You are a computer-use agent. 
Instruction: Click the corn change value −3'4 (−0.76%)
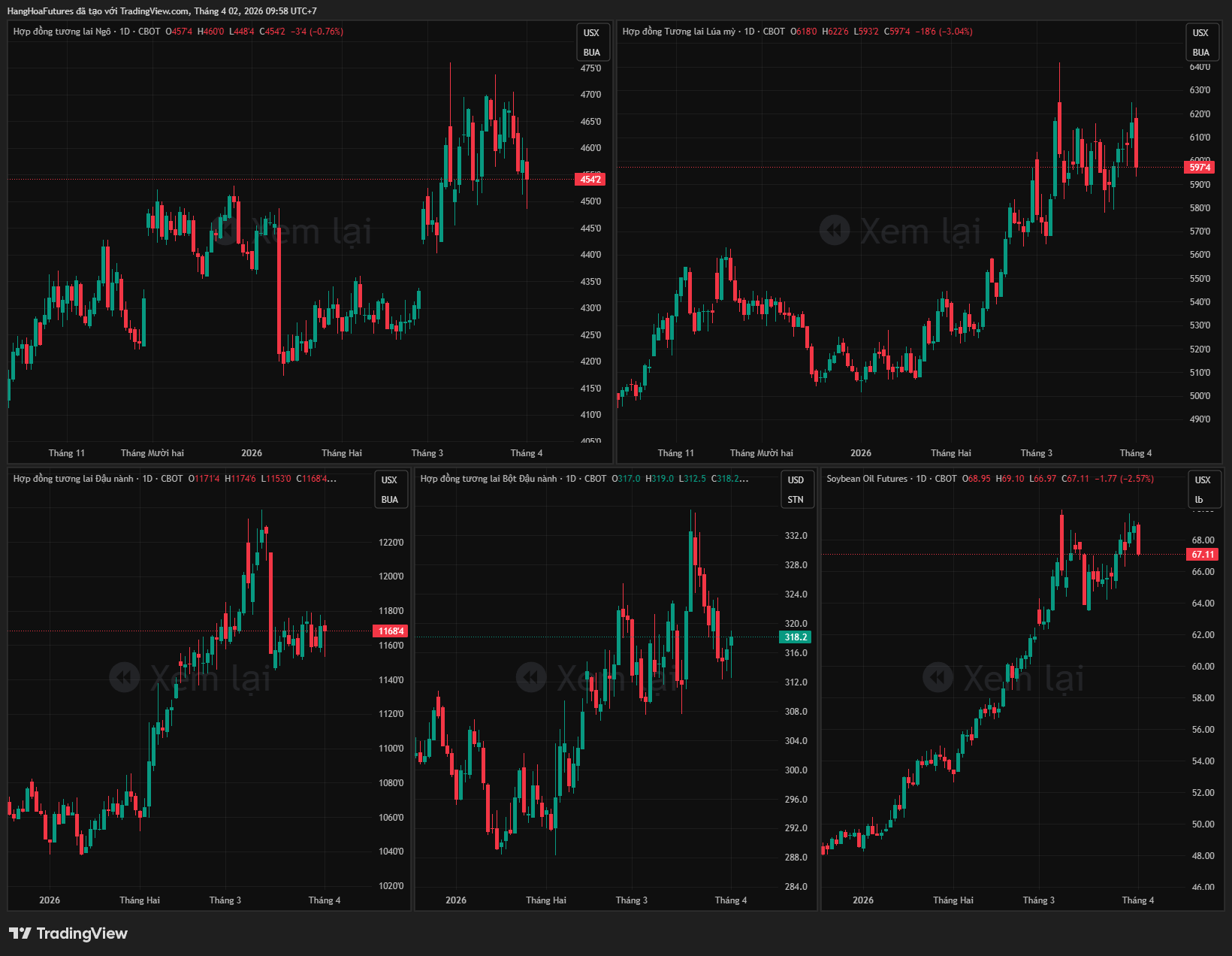[317, 32]
